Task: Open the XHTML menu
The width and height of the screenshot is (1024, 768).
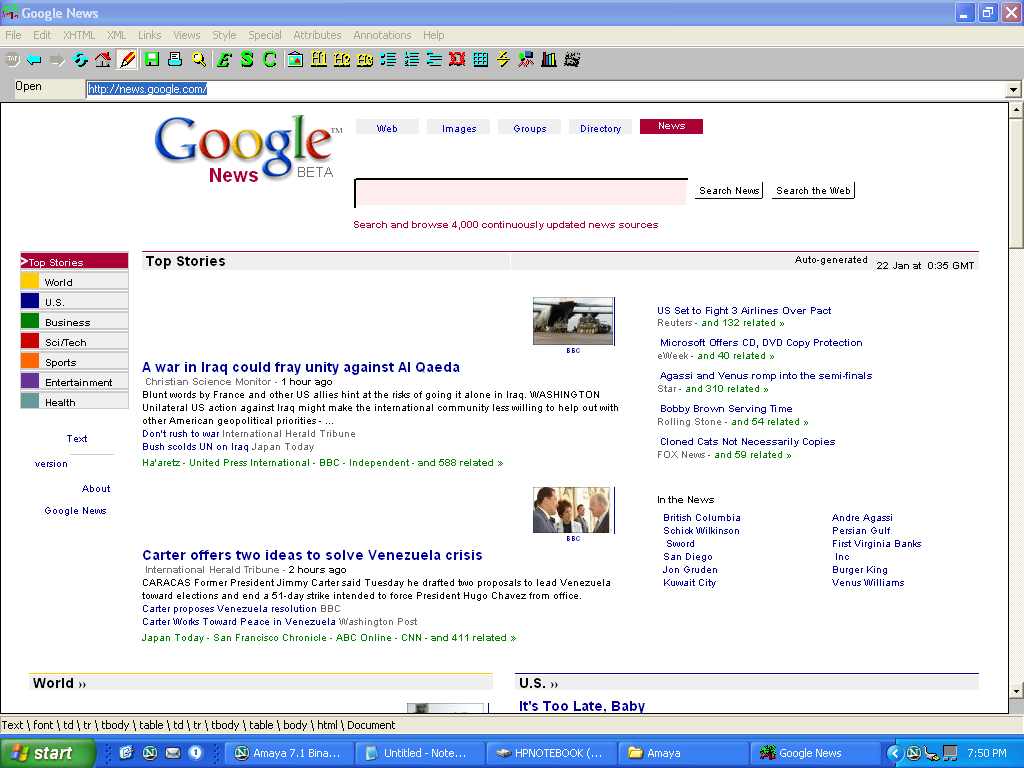Action: (x=79, y=35)
